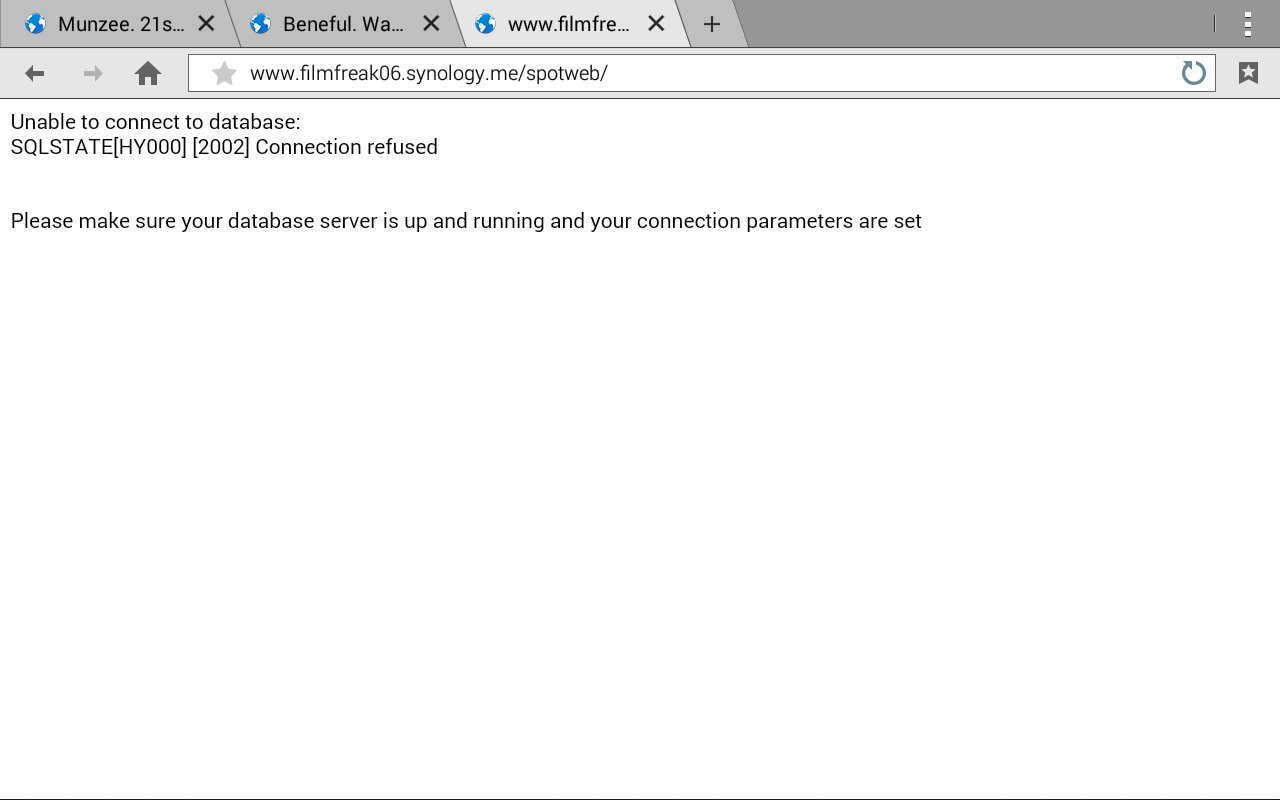The width and height of the screenshot is (1280, 800).
Task: Click the globe favicon on Beneful tab
Action: [260, 24]
